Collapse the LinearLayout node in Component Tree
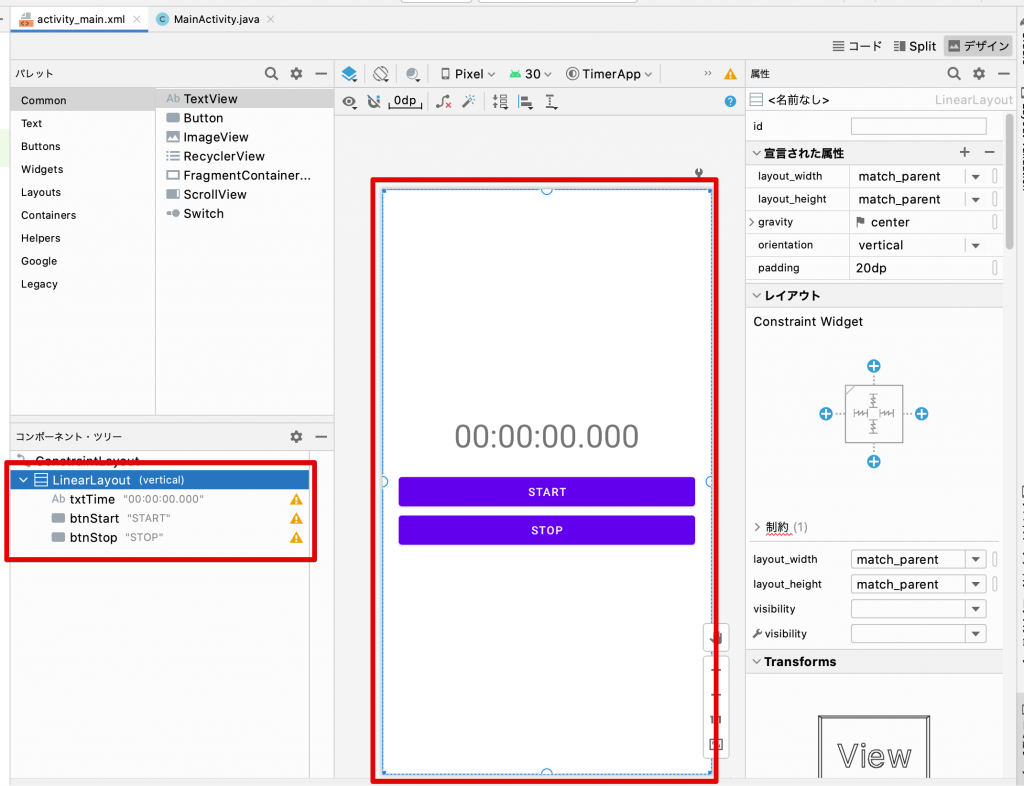 click(22, 479)
